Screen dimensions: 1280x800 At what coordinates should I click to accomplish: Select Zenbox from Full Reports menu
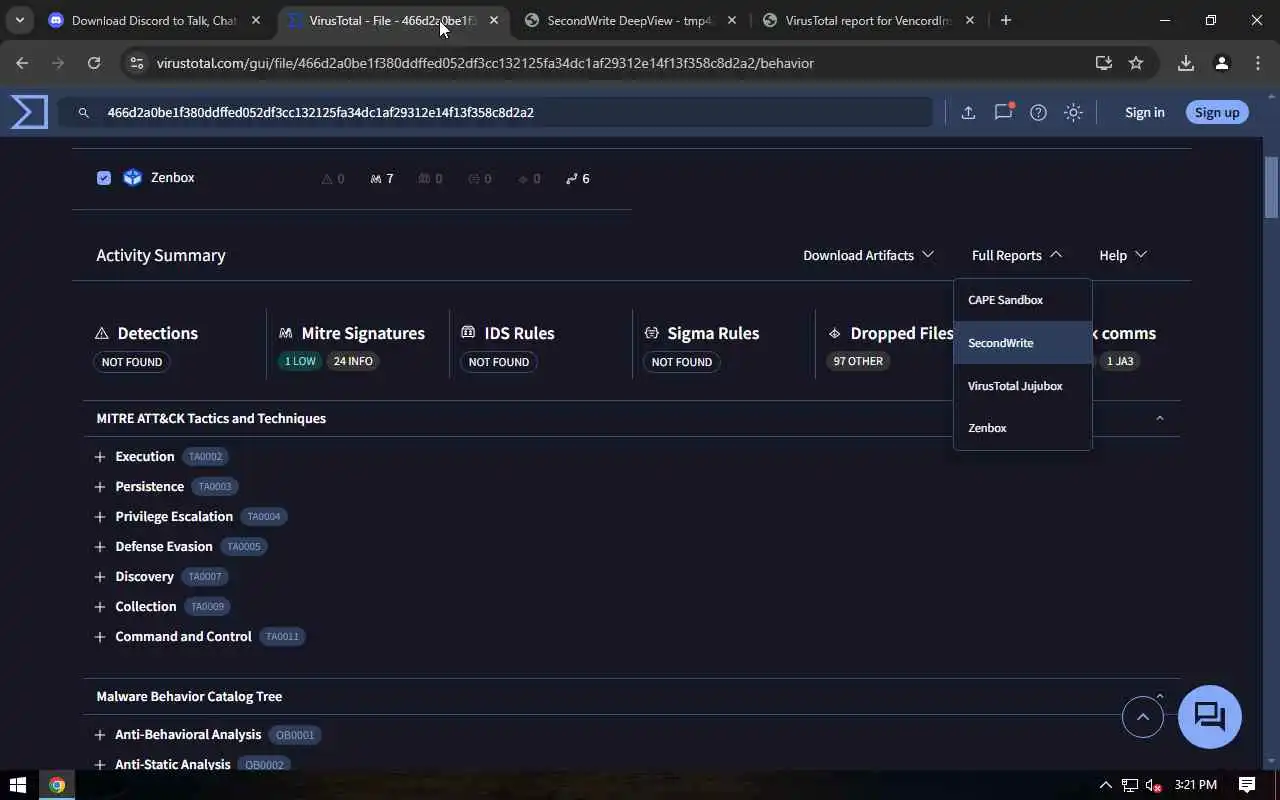click(1022, 428)
